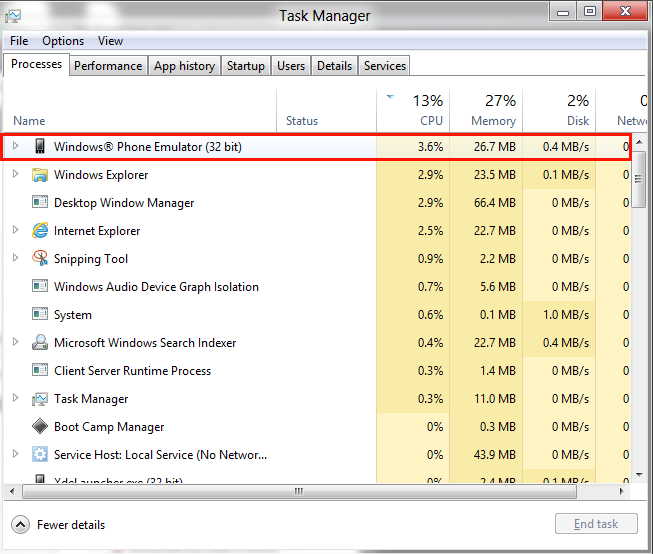Click the vertical scrollbar down arrow

pyautogui.click(x=640, y=474)
